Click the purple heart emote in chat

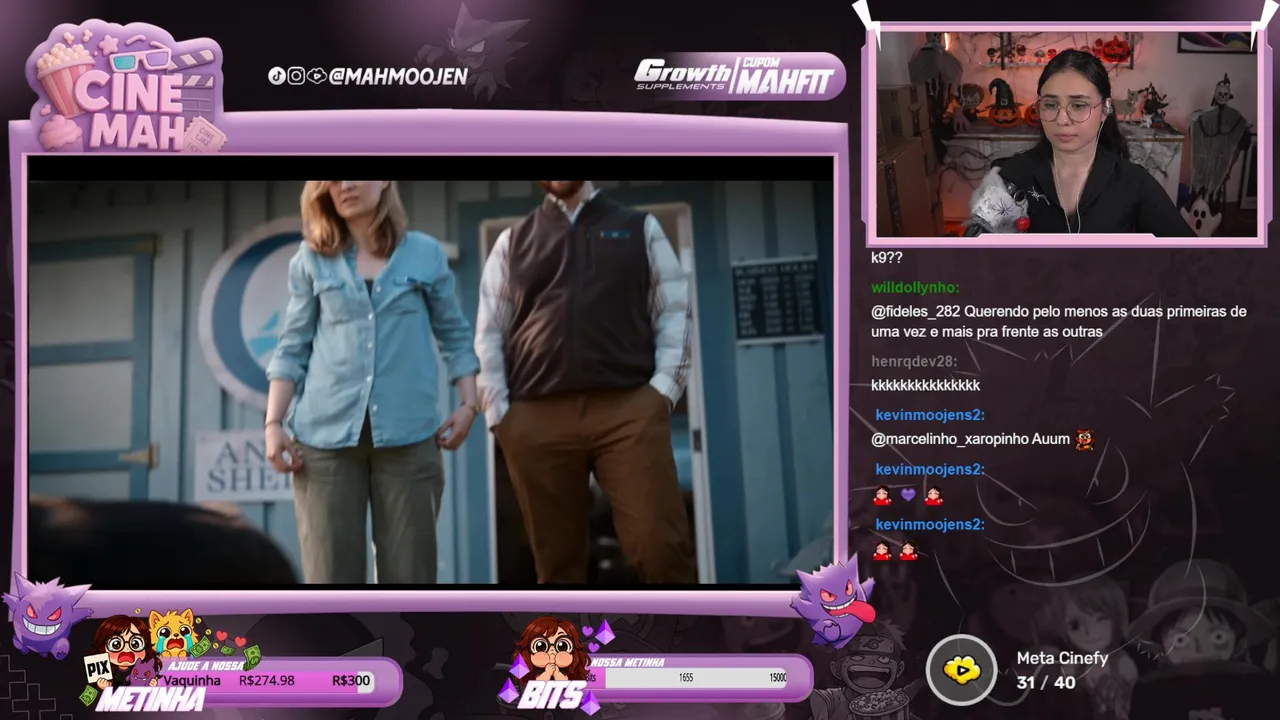(x=907, y=494)
